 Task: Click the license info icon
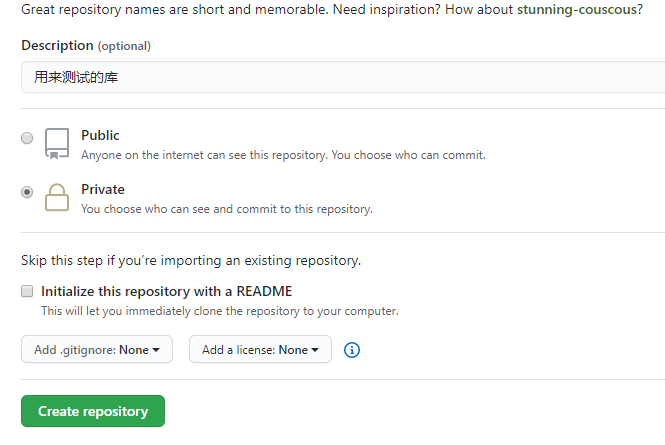[x=352, y=350]
